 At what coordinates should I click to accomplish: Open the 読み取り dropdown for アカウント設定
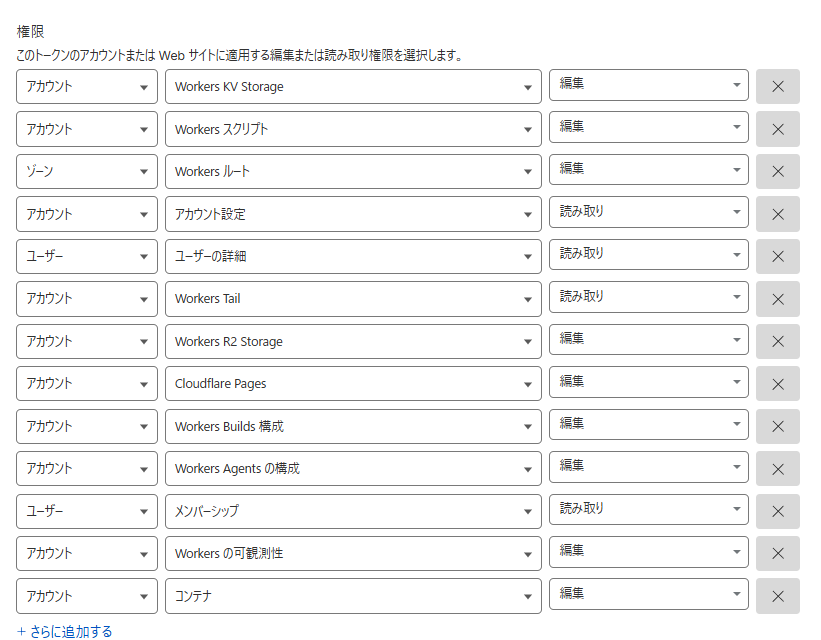646,212
